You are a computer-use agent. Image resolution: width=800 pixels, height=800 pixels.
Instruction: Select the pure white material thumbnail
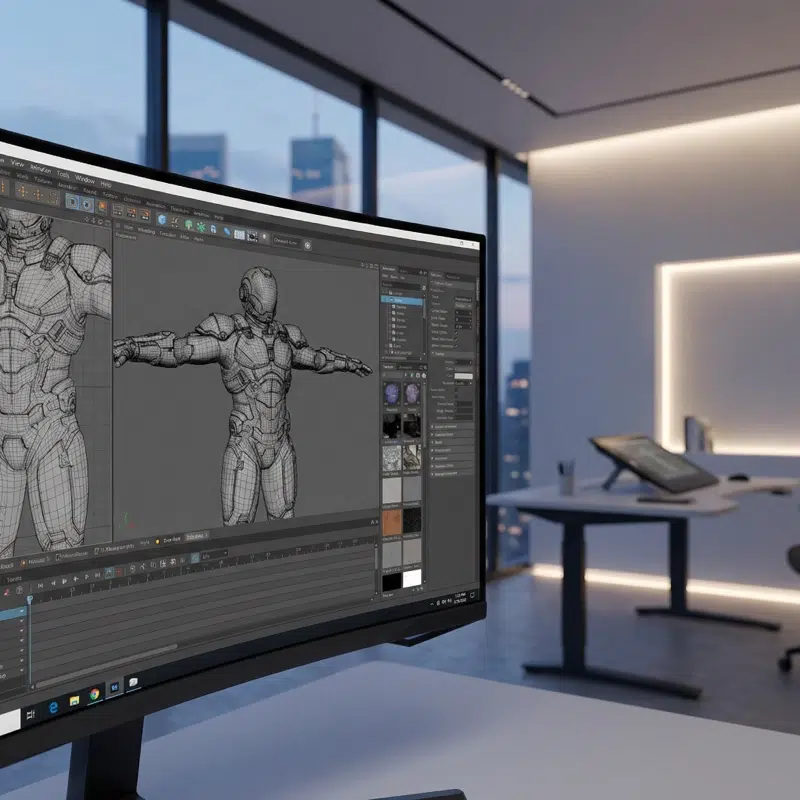(412, 578)
